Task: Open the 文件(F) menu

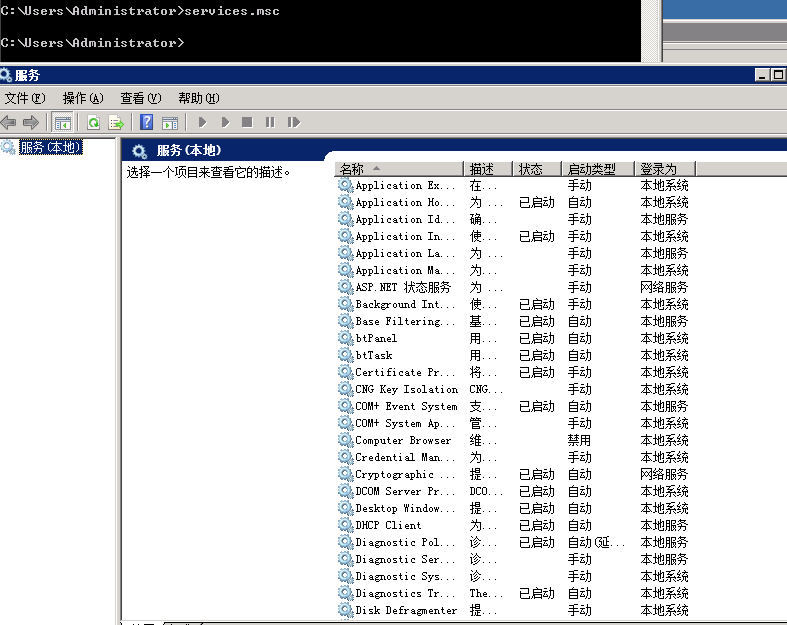Action: (25, 98)
